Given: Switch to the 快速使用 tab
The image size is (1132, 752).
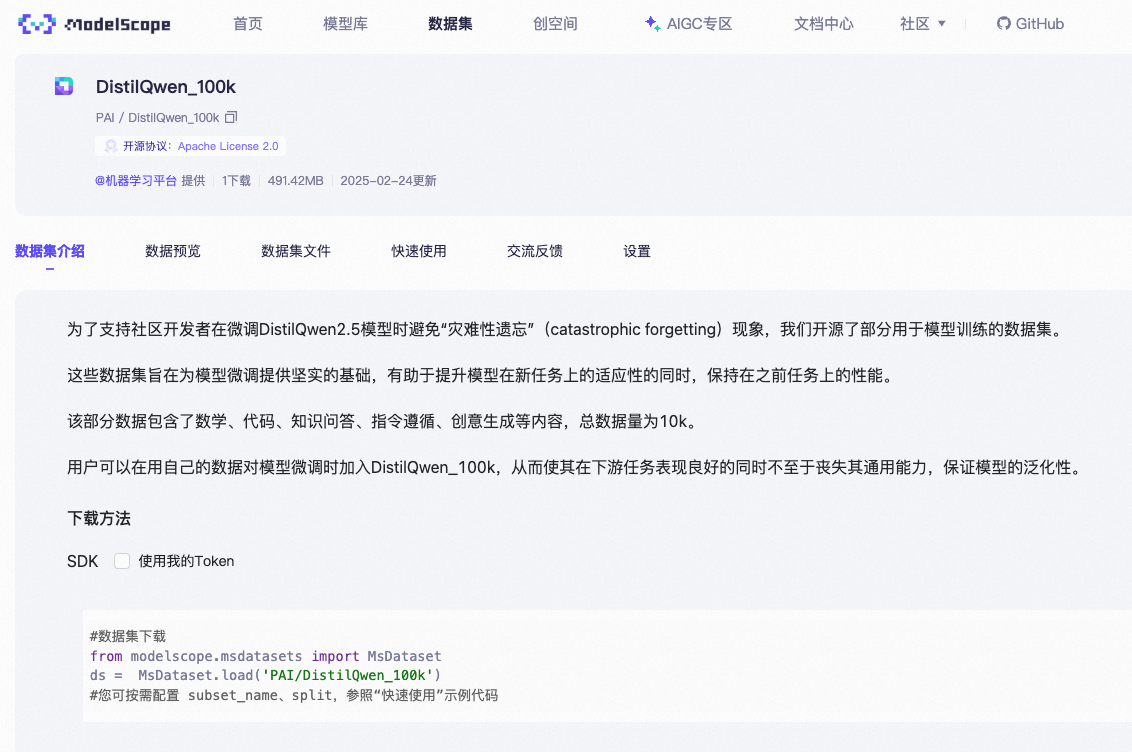Looking at the screenshot, I should [x=419, y=251].
